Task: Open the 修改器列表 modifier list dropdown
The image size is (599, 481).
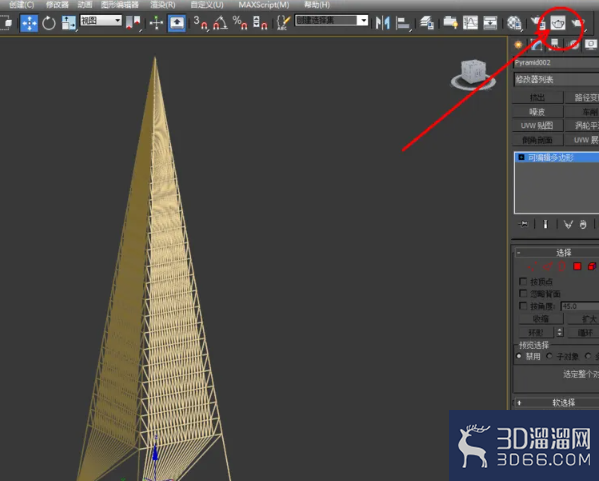Action: pos(556,79)
